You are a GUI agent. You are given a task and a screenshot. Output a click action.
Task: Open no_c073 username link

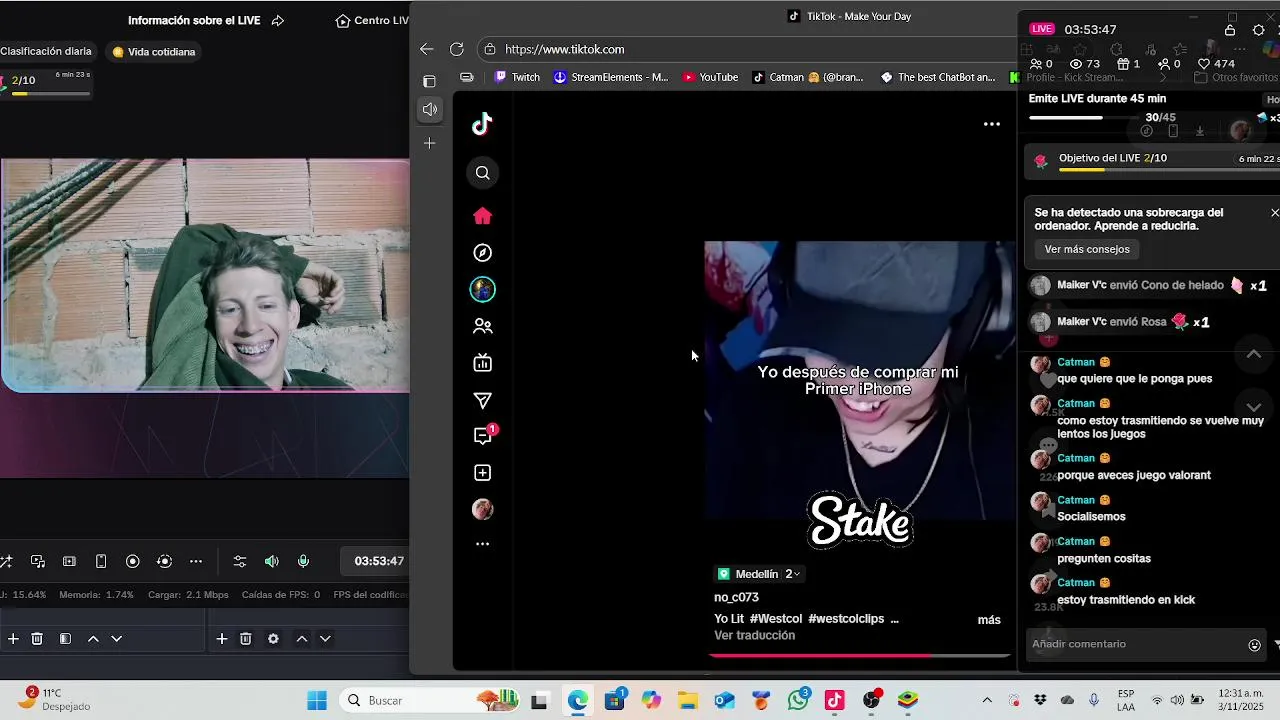click(x=736, y=598)
